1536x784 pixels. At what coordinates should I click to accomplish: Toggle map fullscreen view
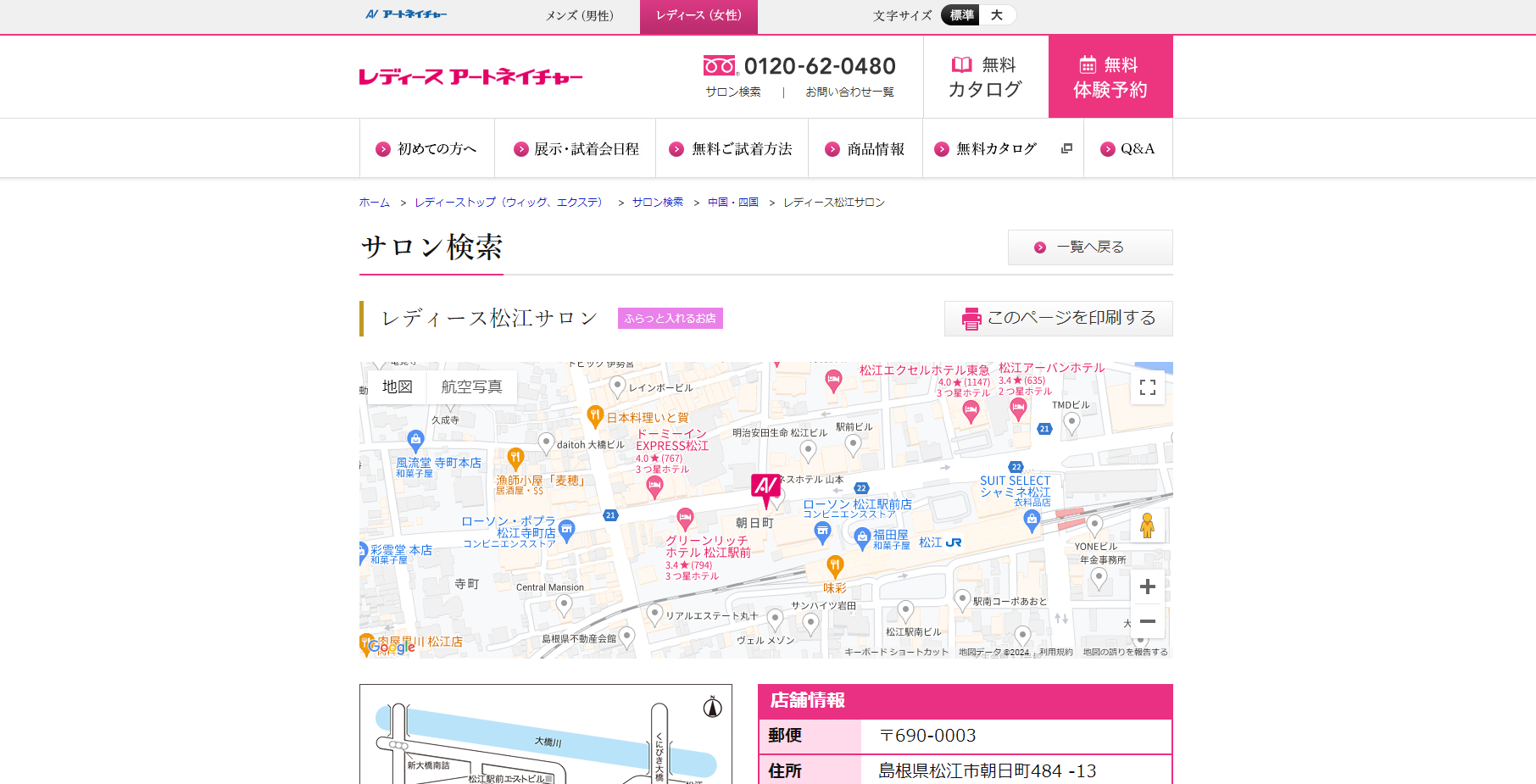tap(1148, 387)
